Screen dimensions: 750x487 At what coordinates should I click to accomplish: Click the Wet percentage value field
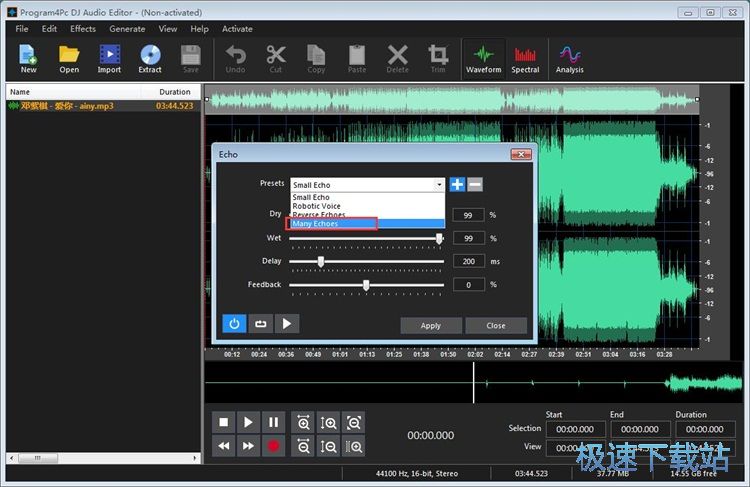point(469,238)
